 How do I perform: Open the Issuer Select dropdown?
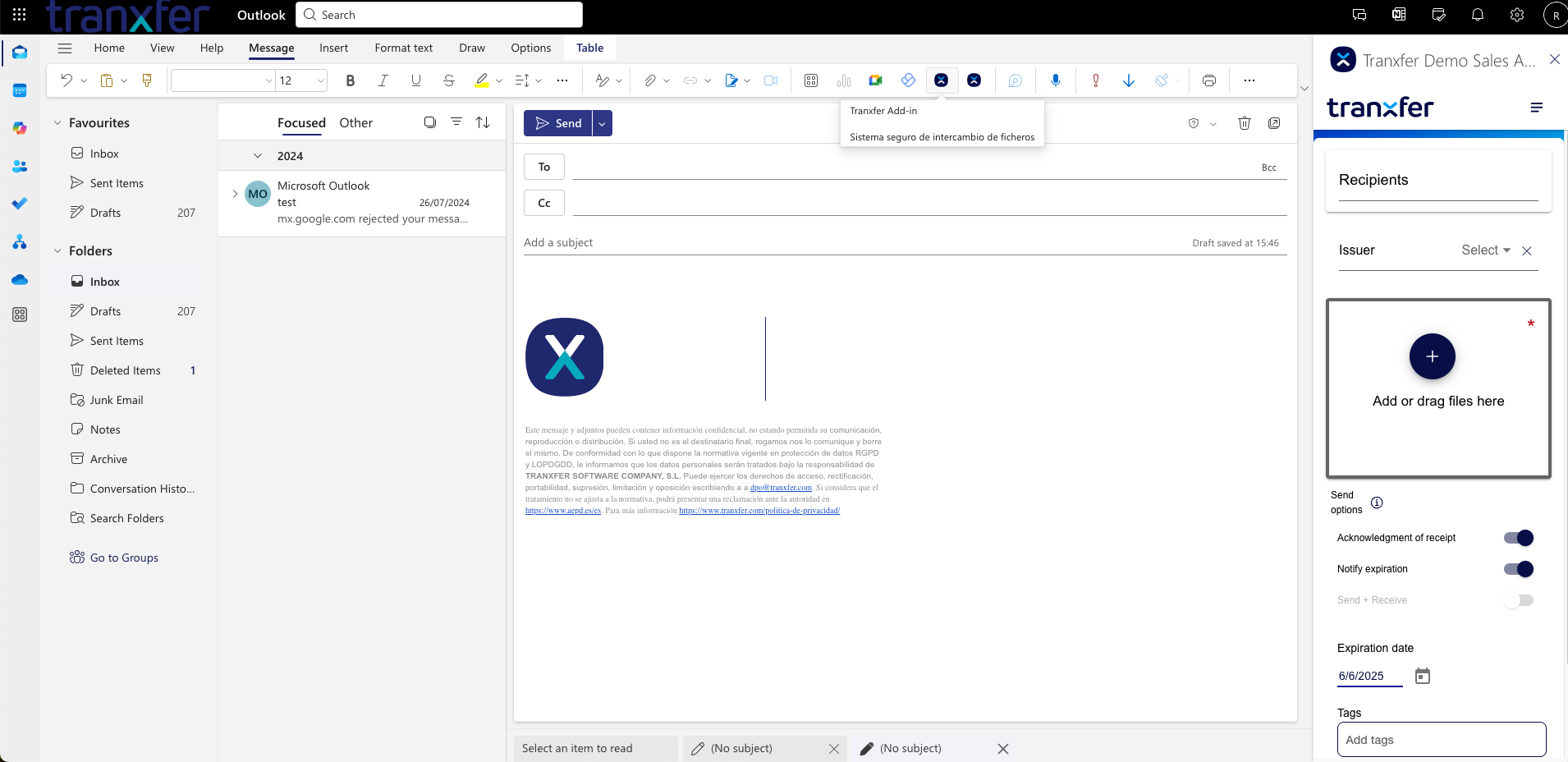pyautogui.click(x=1485, y=250)
